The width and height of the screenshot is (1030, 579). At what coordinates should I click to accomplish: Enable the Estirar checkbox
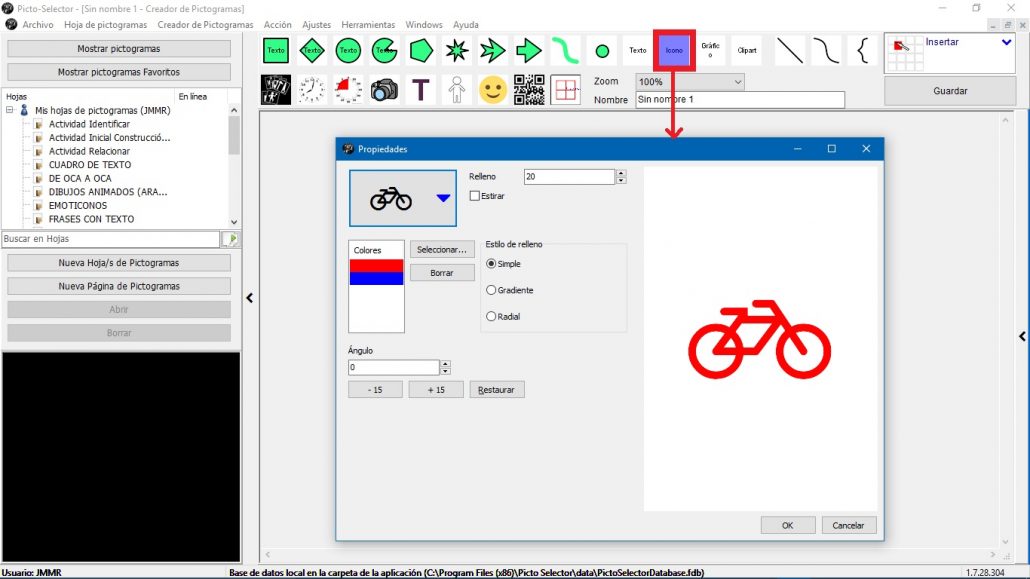click(474, 196)
